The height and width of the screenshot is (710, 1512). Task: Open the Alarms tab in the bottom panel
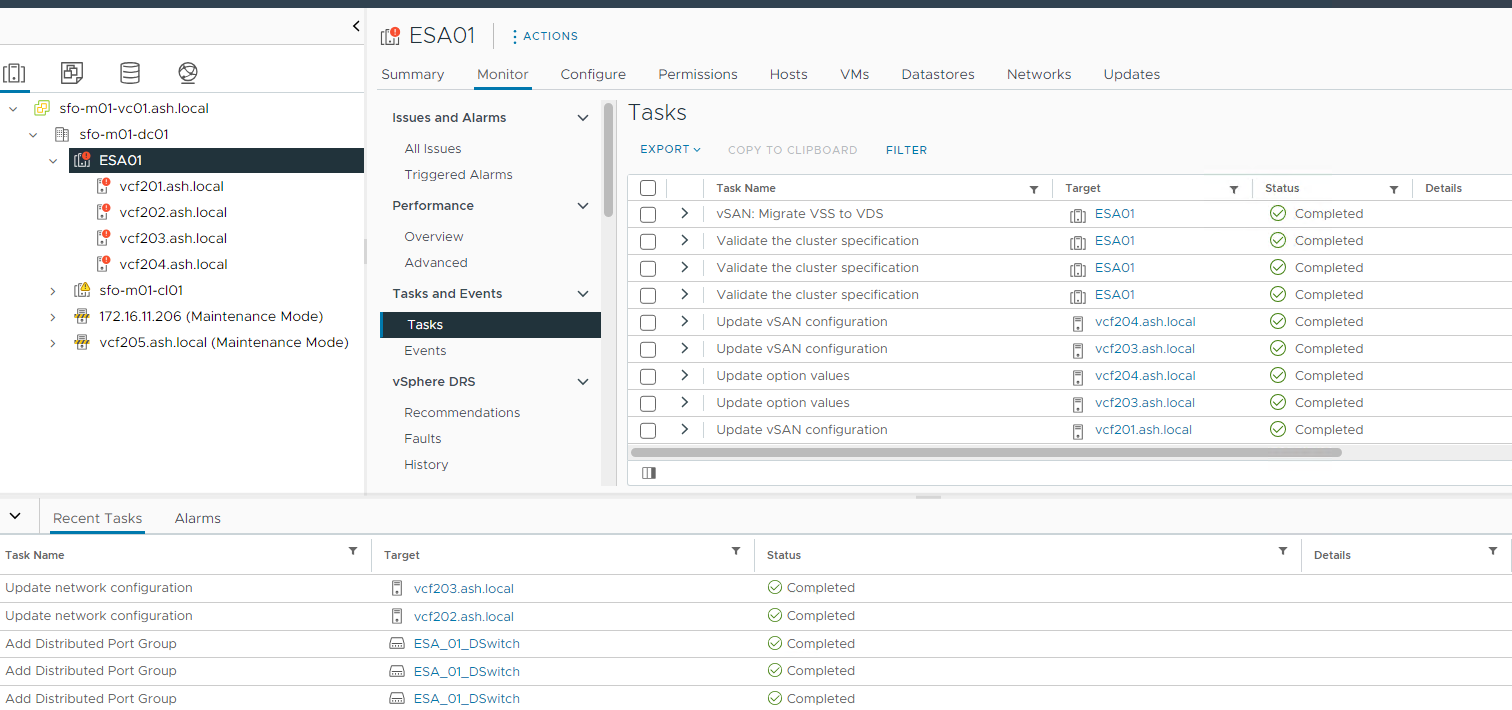coord(197,518)
